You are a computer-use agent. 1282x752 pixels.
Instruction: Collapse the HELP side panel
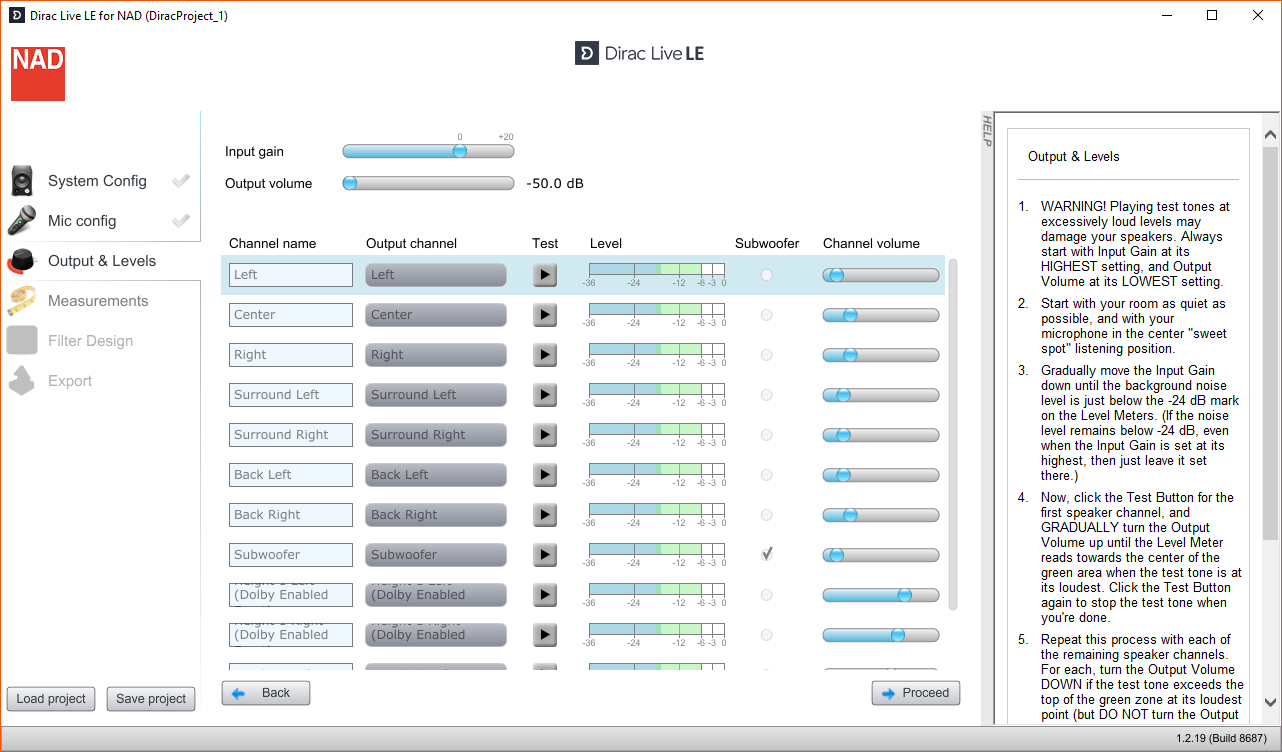tap(986, 131)
